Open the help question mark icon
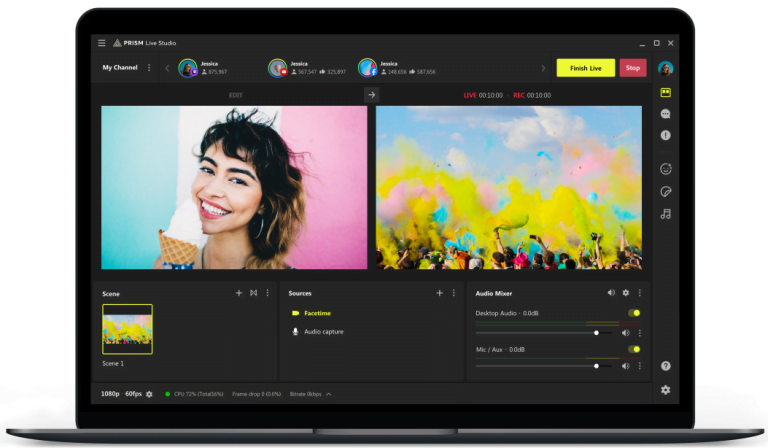Screen dimensions: 768x448 coord(665,366)
